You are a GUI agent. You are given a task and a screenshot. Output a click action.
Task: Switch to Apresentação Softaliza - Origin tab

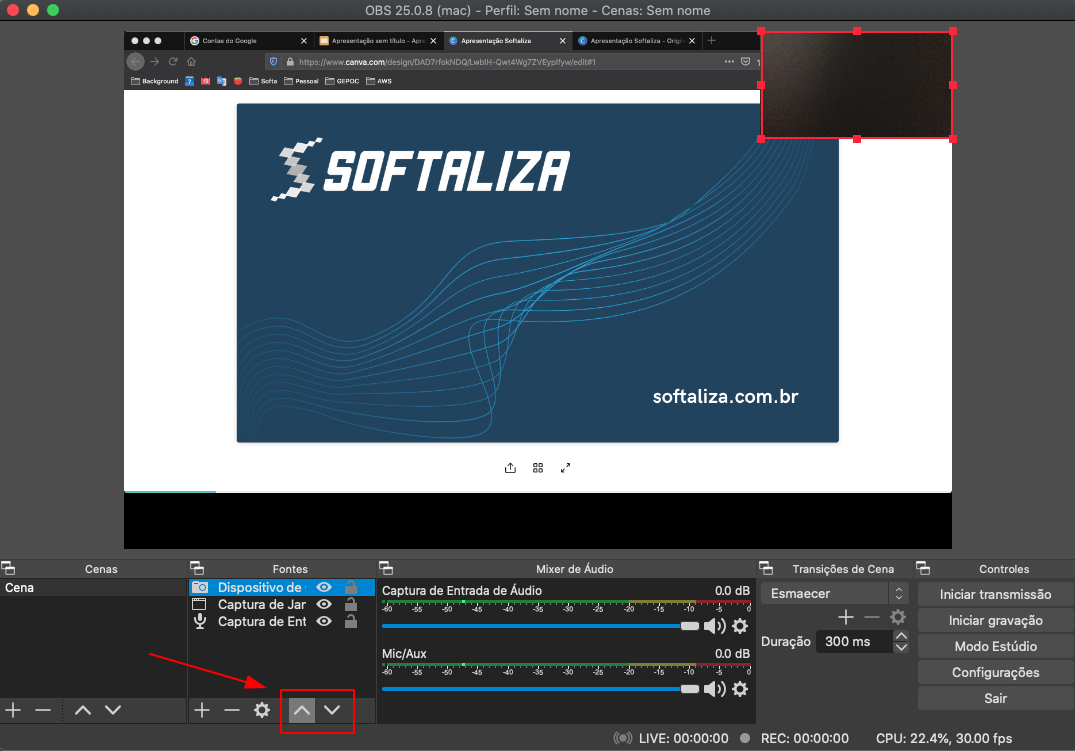point(638,40)
